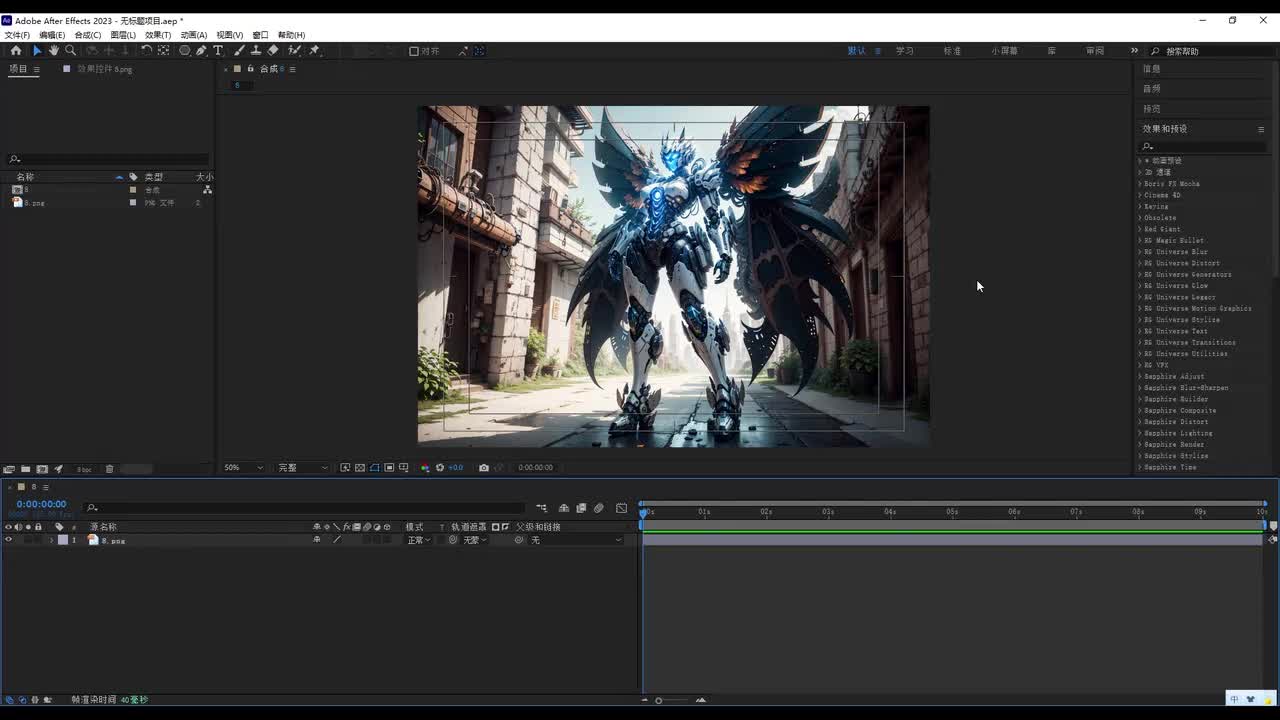Click the exposure value +0.0

(456, 467)
